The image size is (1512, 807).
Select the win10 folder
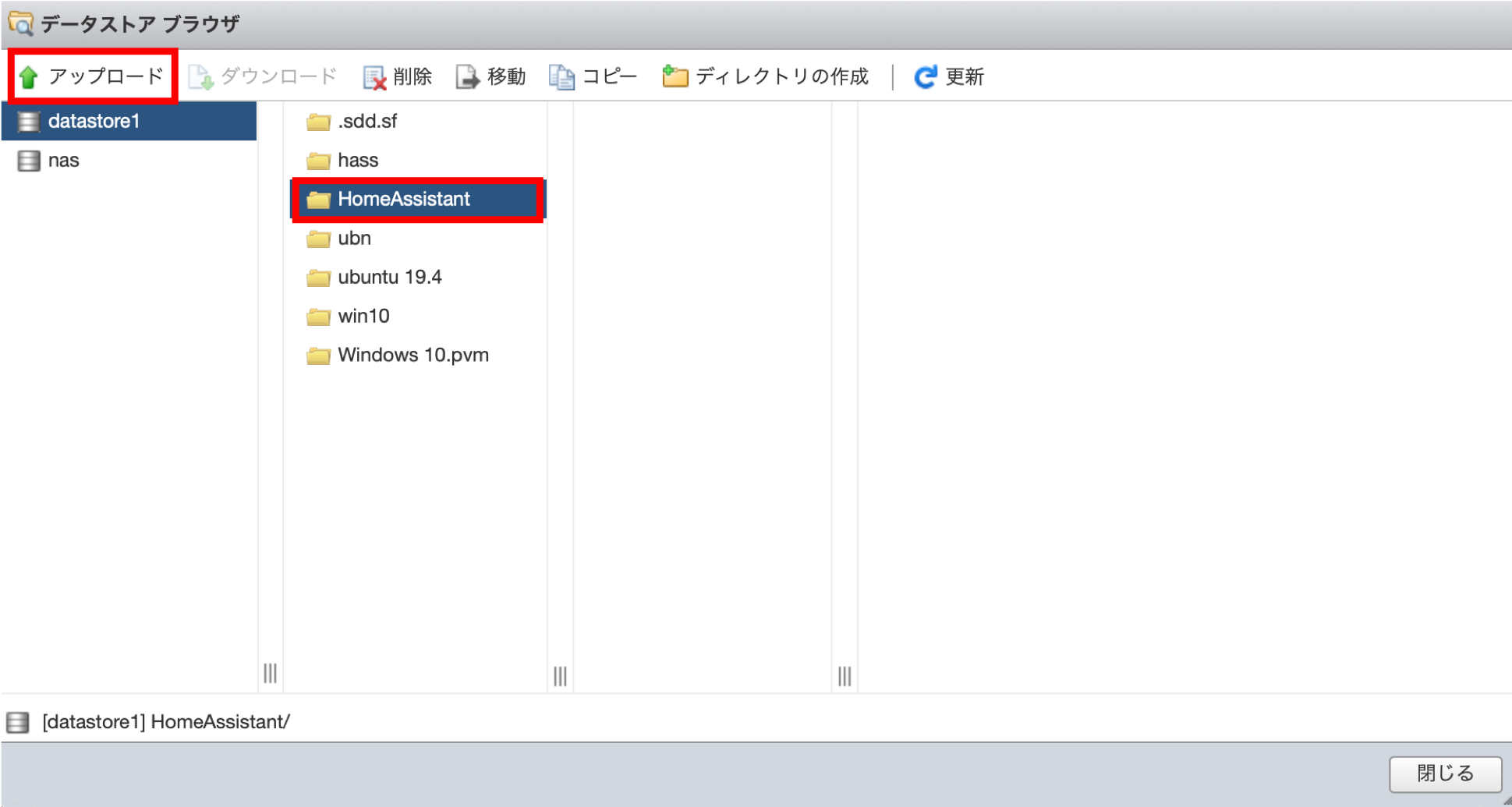pos(363,316)
